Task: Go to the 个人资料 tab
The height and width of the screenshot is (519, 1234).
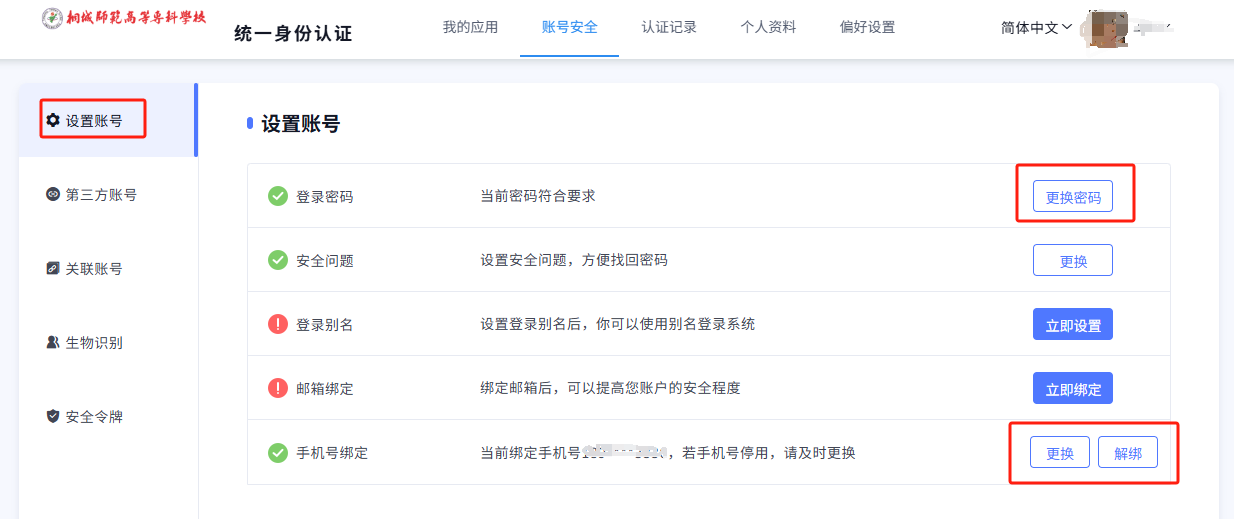Action: (x=768, y=28)
